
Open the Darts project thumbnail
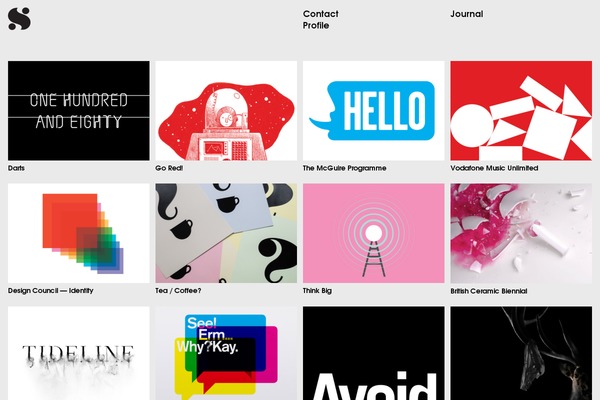coord(78,111)
